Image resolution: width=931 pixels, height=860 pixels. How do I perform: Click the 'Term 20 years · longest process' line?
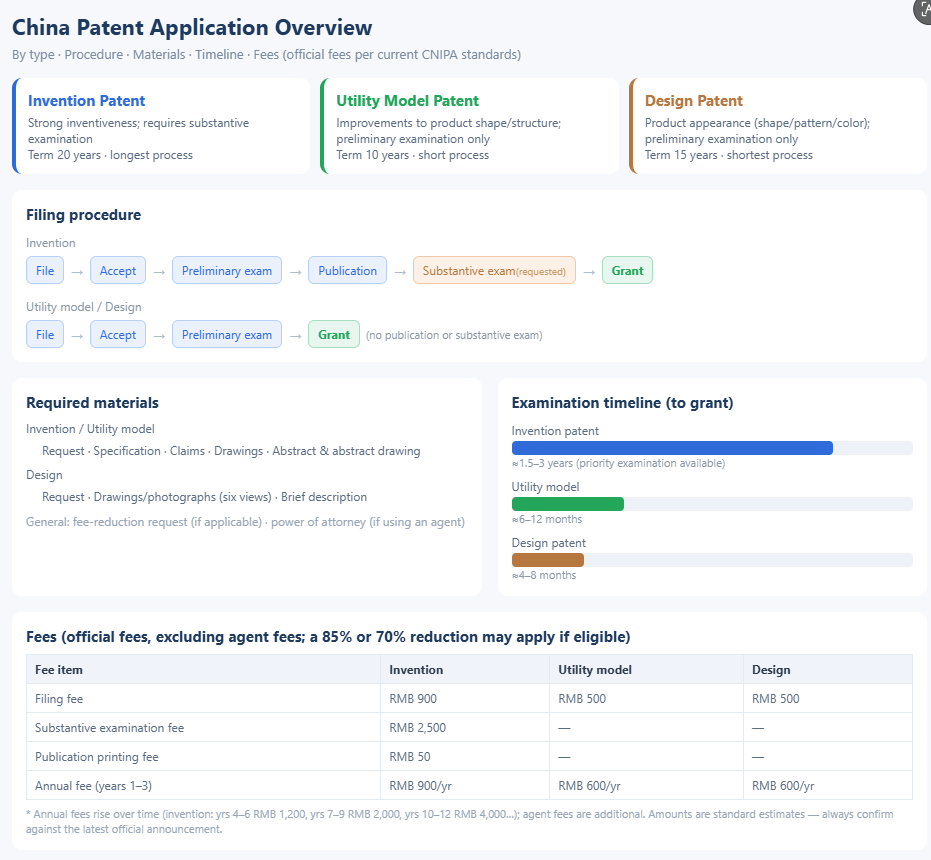coord(110,155)
